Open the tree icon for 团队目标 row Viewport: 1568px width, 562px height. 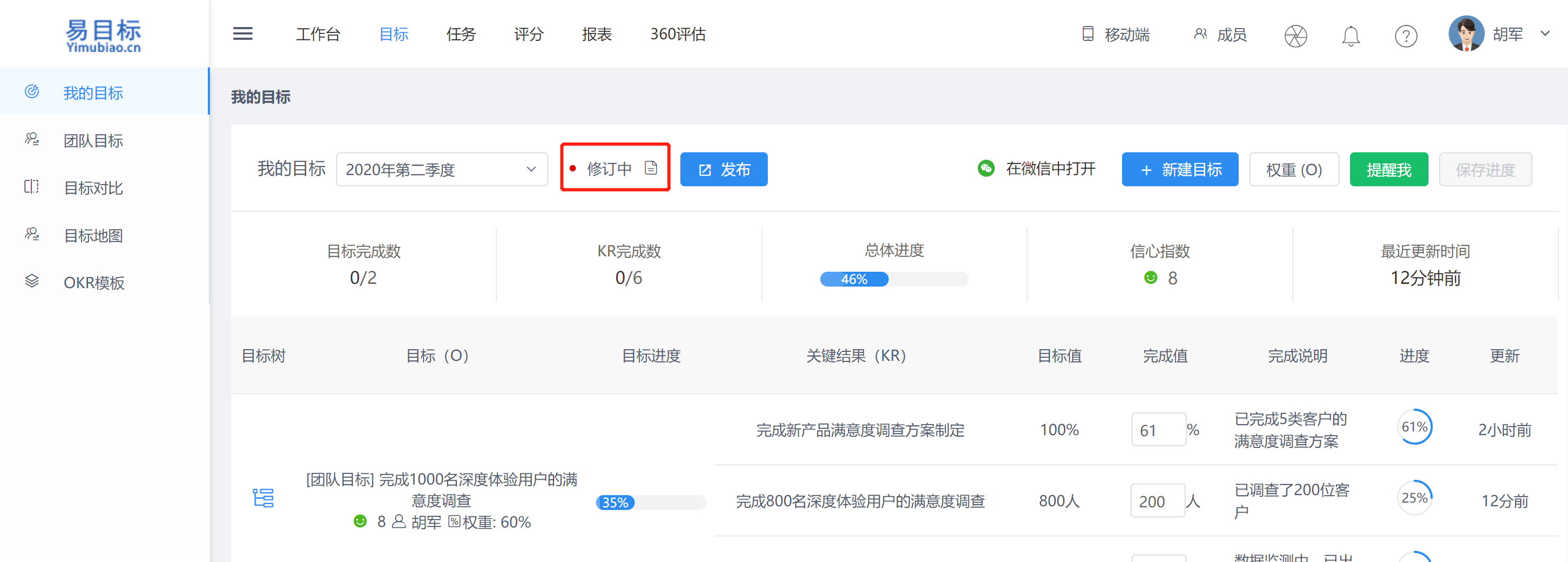[x=263, y=497]
